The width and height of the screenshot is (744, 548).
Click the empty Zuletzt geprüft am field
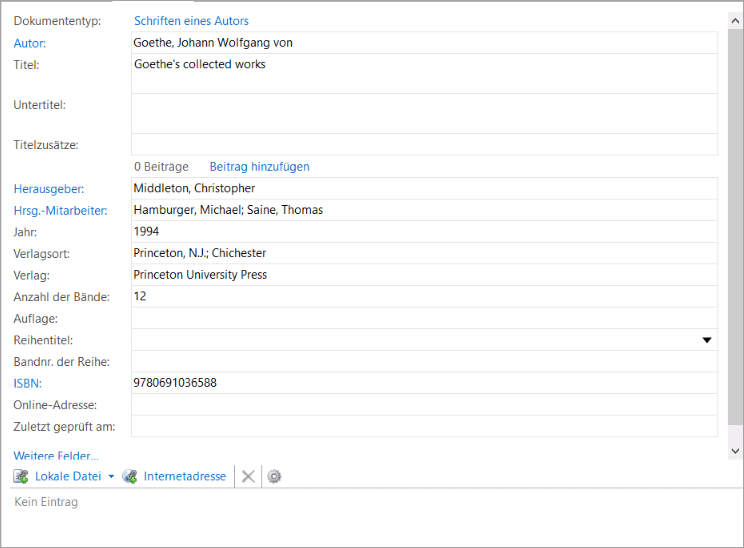(424, 426)
